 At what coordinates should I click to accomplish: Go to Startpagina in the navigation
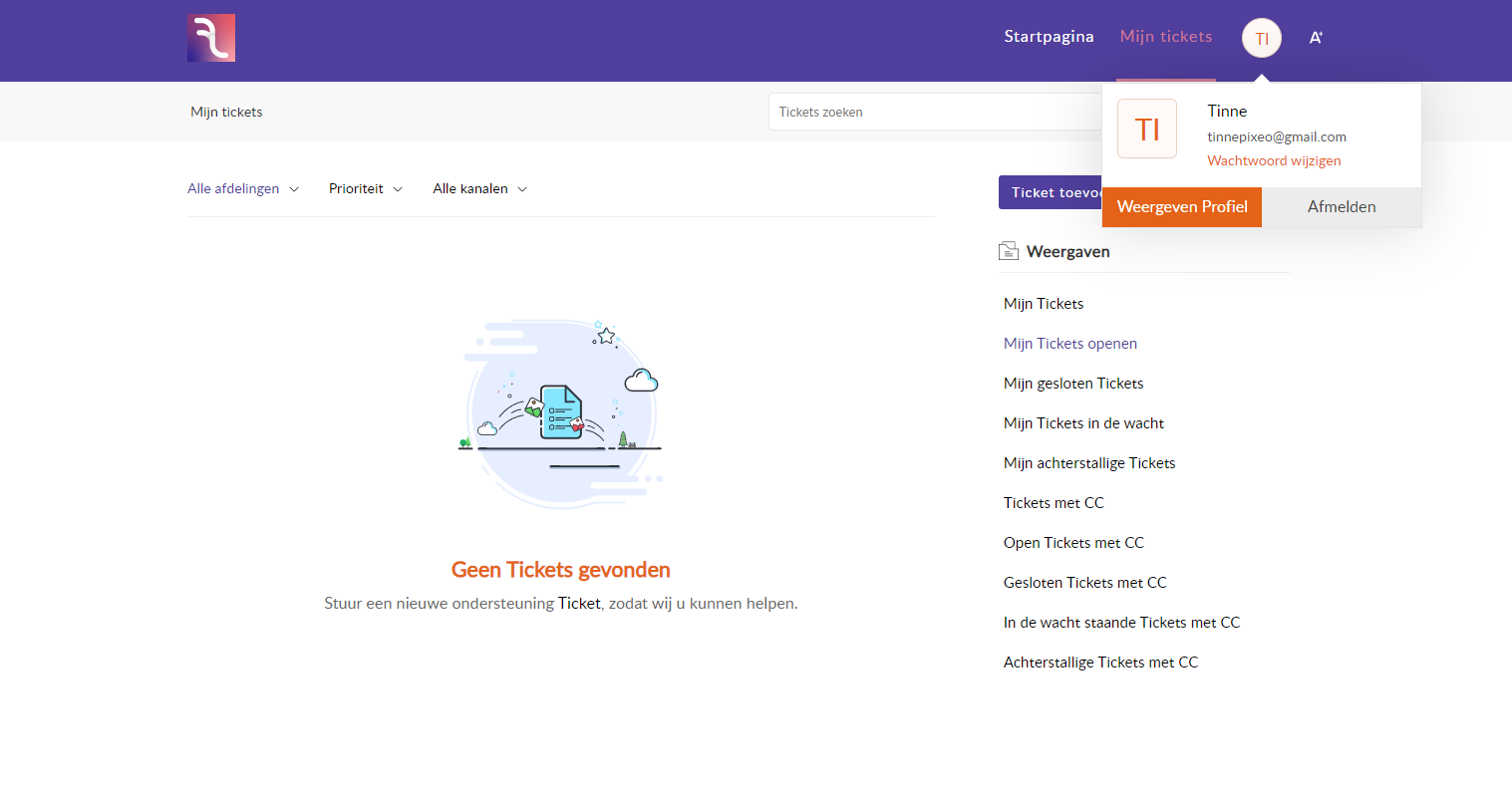click(1049, 37)
